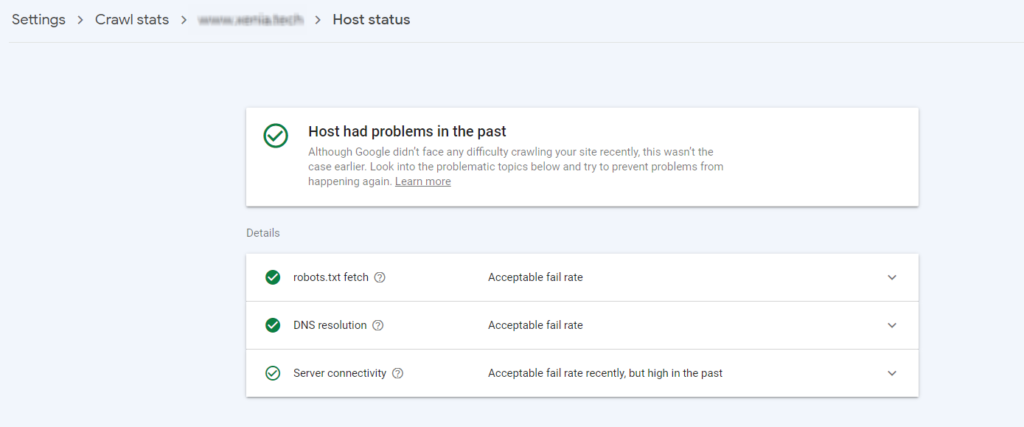Open Crawl stats breadcrumb item
Screen dimensions: 1024x427
click(x=132, y=20)
